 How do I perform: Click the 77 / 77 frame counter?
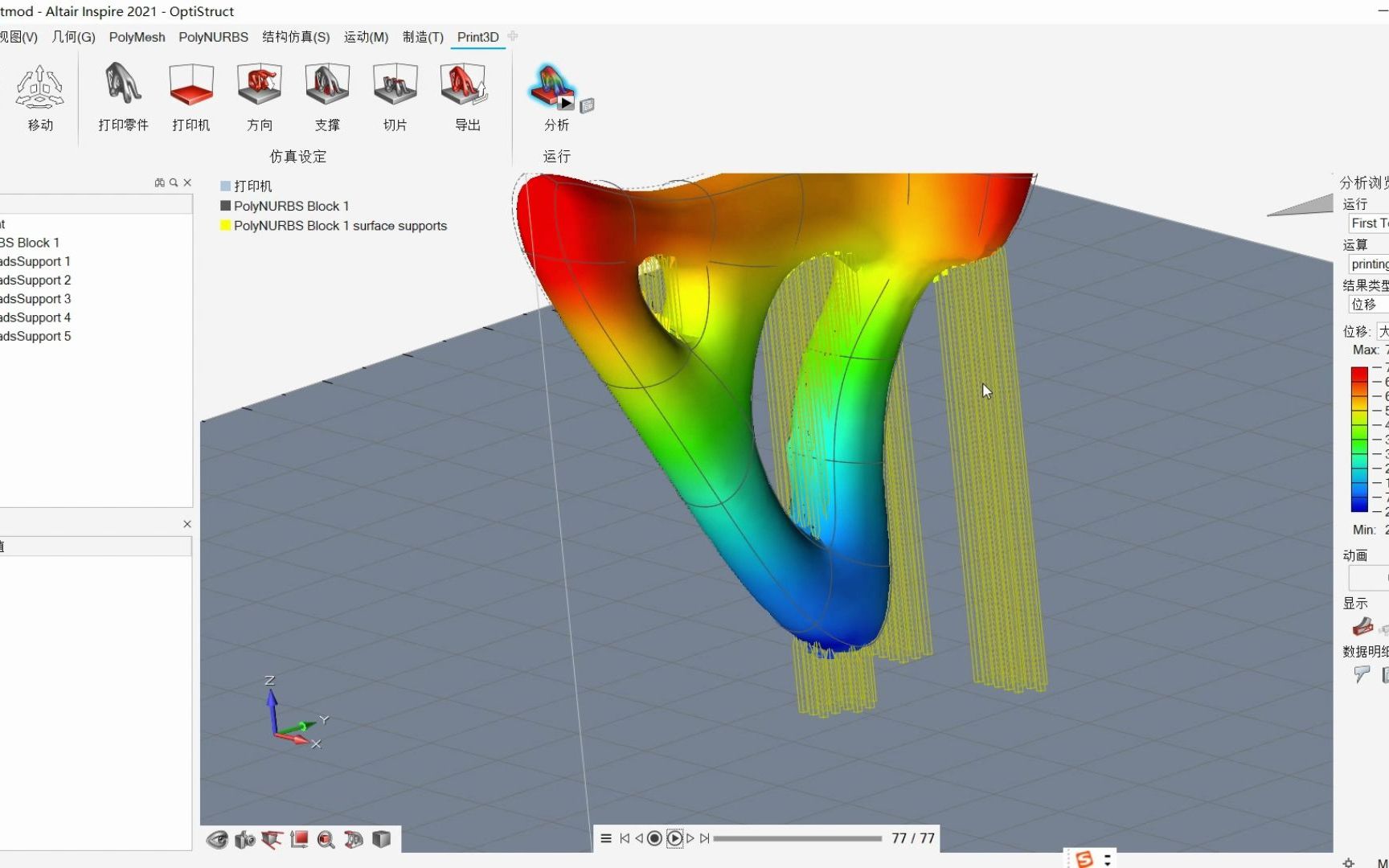tap(913, 838)
